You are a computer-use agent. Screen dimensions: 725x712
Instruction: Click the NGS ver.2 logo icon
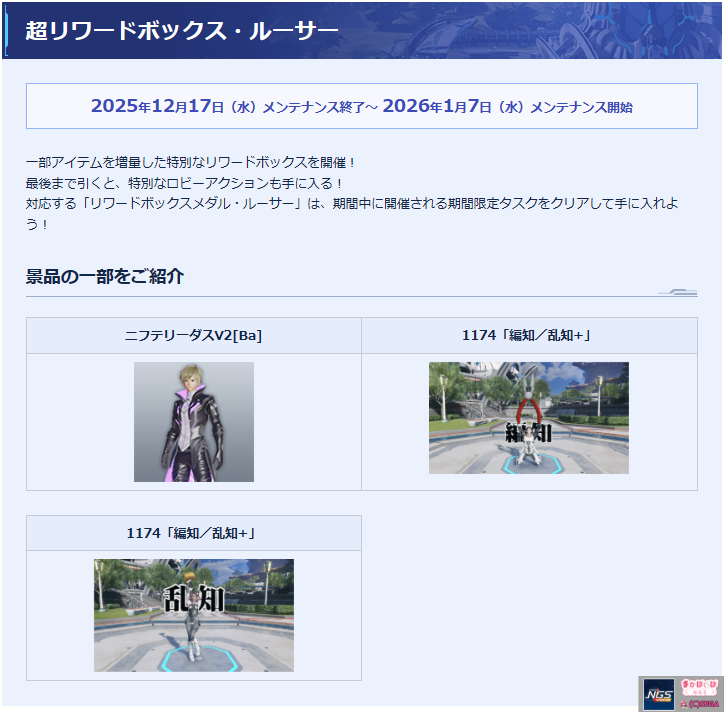point(659,693)
